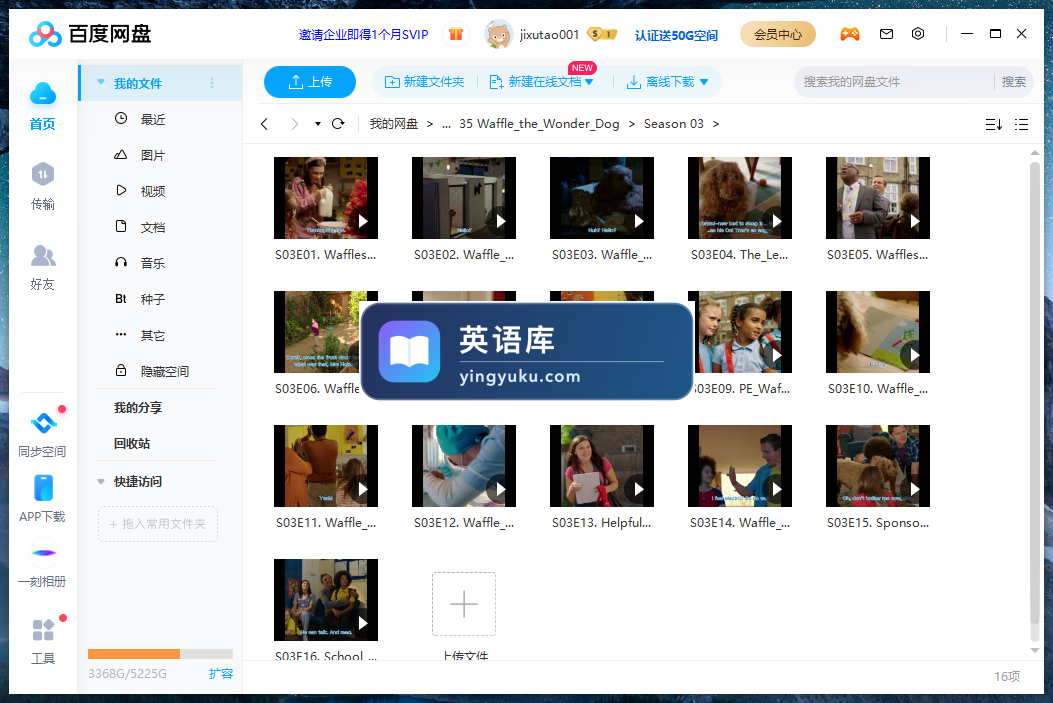Click the S03E14. Waffle_... file name
This screenshot has width=1053, height=703.
(739, 522)
